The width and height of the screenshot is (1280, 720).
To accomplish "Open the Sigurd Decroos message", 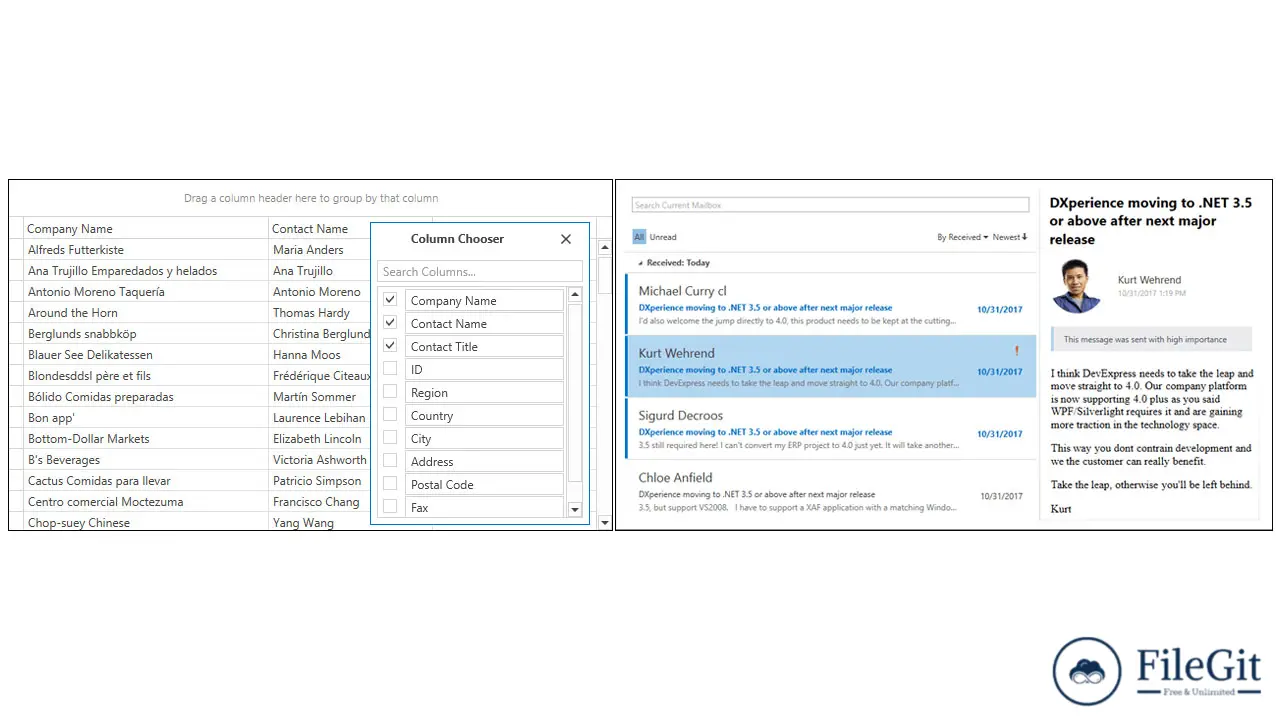I will point(830,429).
